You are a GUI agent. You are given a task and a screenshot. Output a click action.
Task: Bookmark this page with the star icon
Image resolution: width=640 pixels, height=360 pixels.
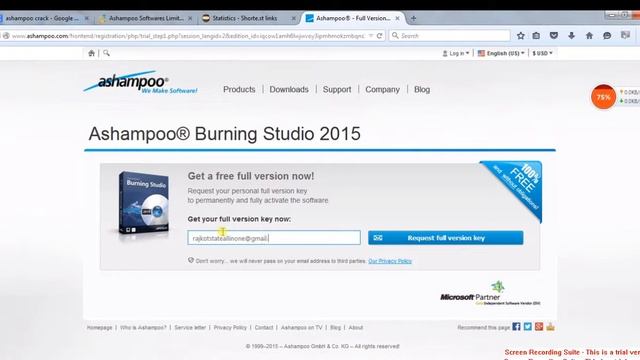tap(520, 36)
